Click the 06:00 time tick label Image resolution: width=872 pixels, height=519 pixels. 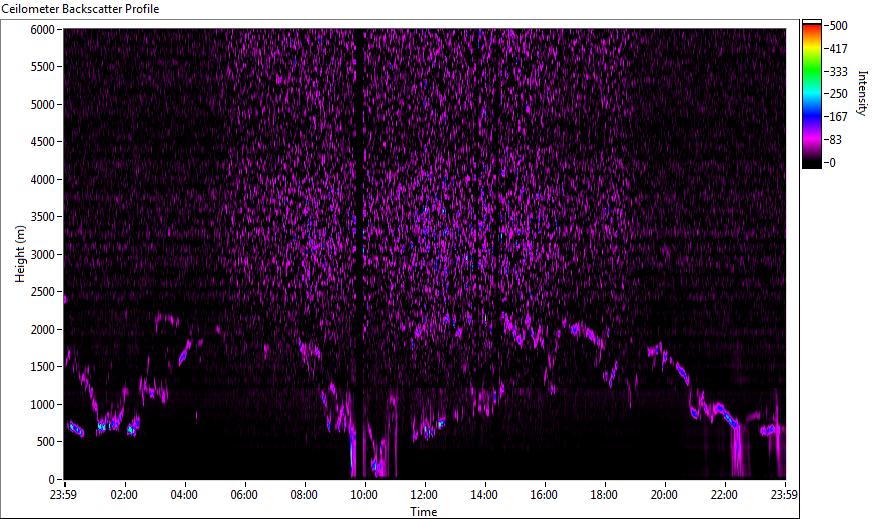pos(244,495)
